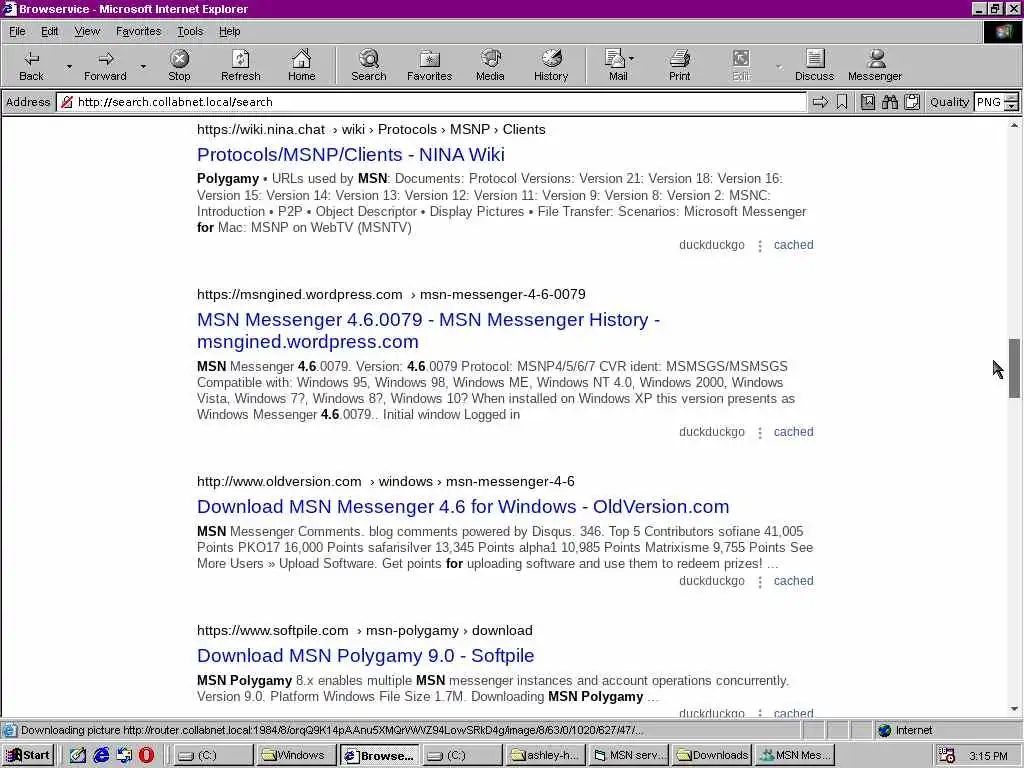This screenshot has width=1024, height=768.
Task: Stop page loading with the Stop button
Action: tap(179, 65)
